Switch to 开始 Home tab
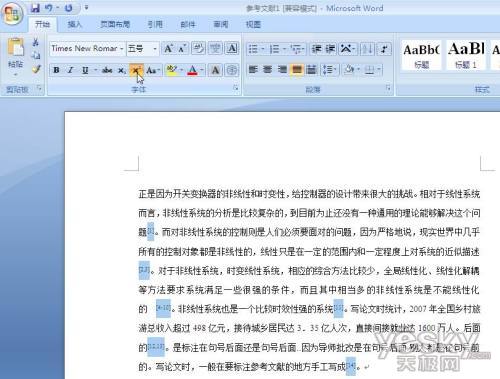Image resolution: width=500 pixels, height=379 pixels. [x=42, y=24]
